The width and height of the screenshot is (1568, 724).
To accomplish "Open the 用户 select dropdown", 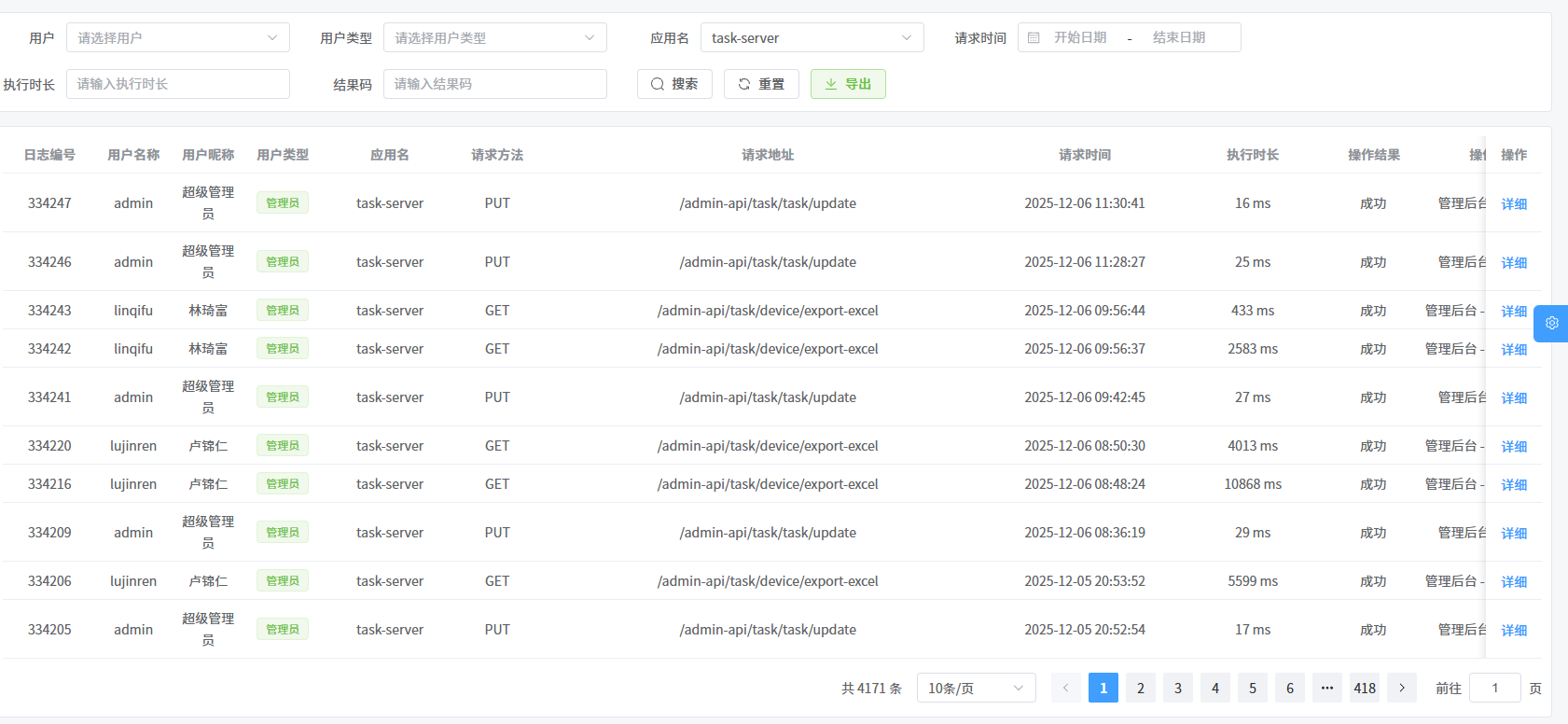I will pyautogui.click(x=177, y=38).
